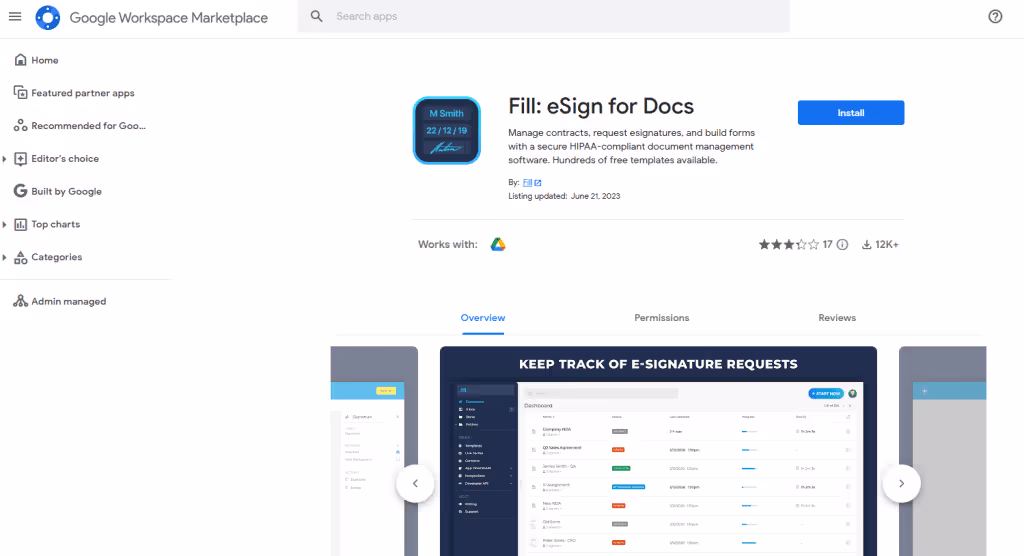Expand the Top charts section

[x=5, y=224]
